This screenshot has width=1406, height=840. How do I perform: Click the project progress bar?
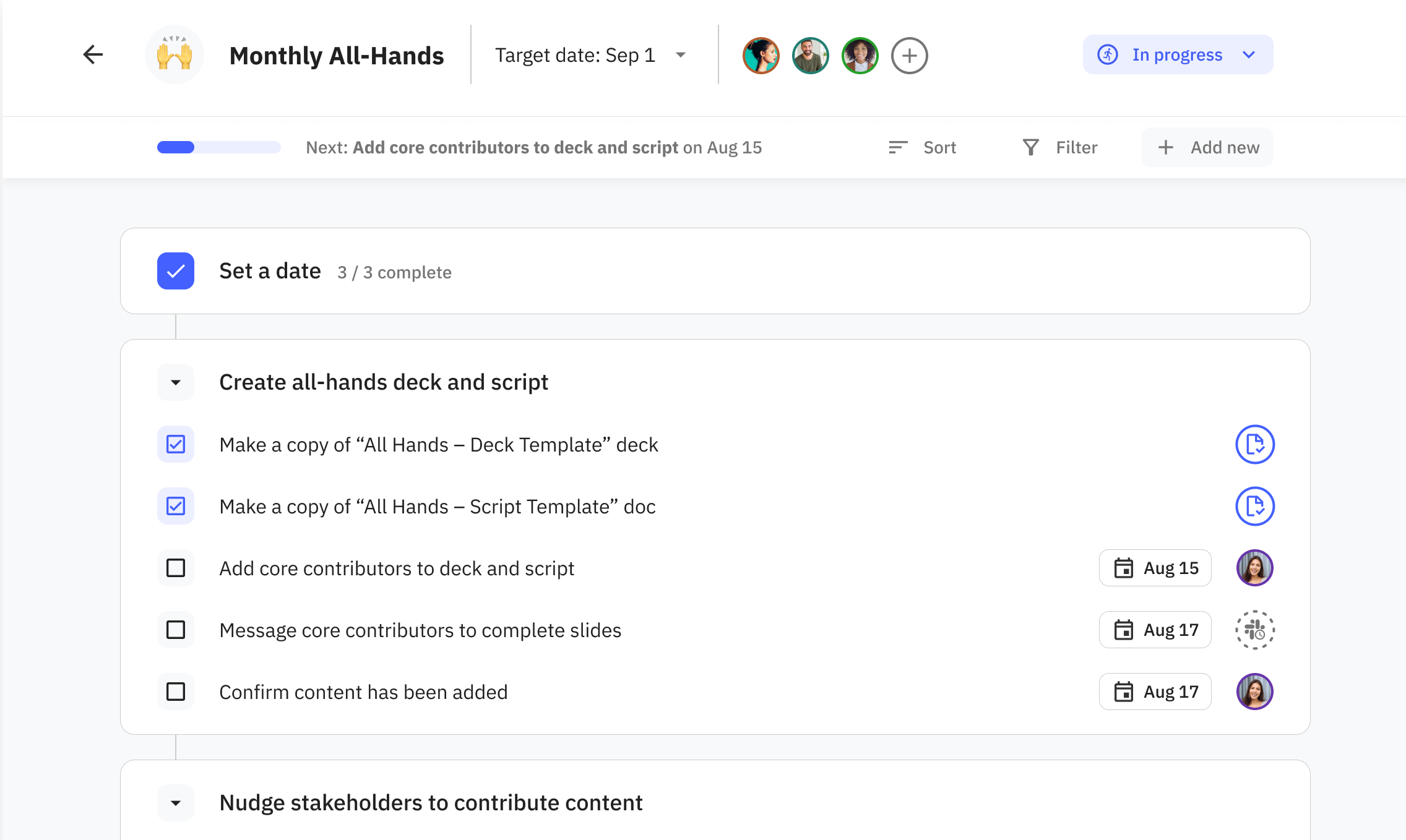point(218,147)
